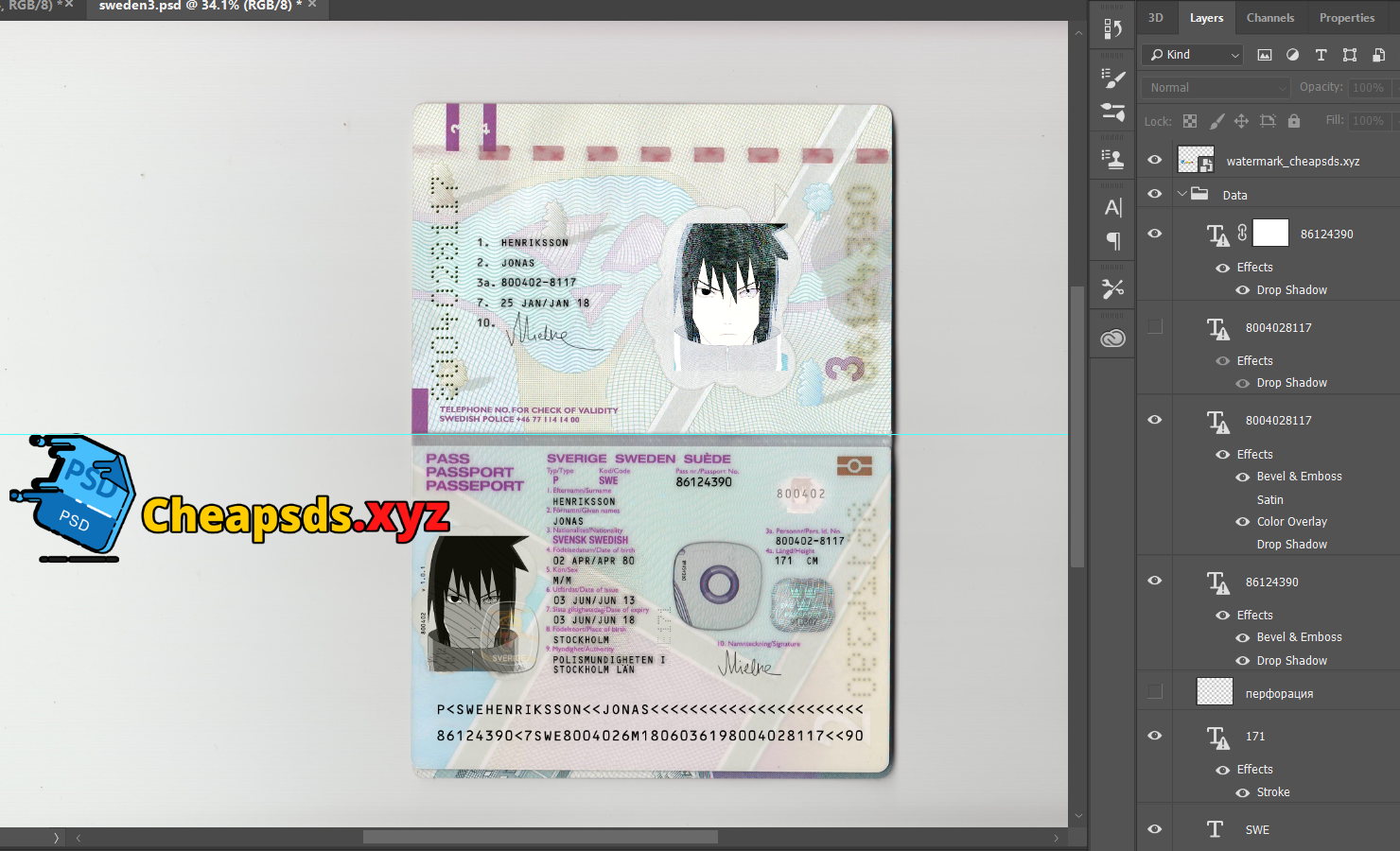Click the Lock all padlock icon
This screenshot has height=851, width=1400.
pos(1293,121)
